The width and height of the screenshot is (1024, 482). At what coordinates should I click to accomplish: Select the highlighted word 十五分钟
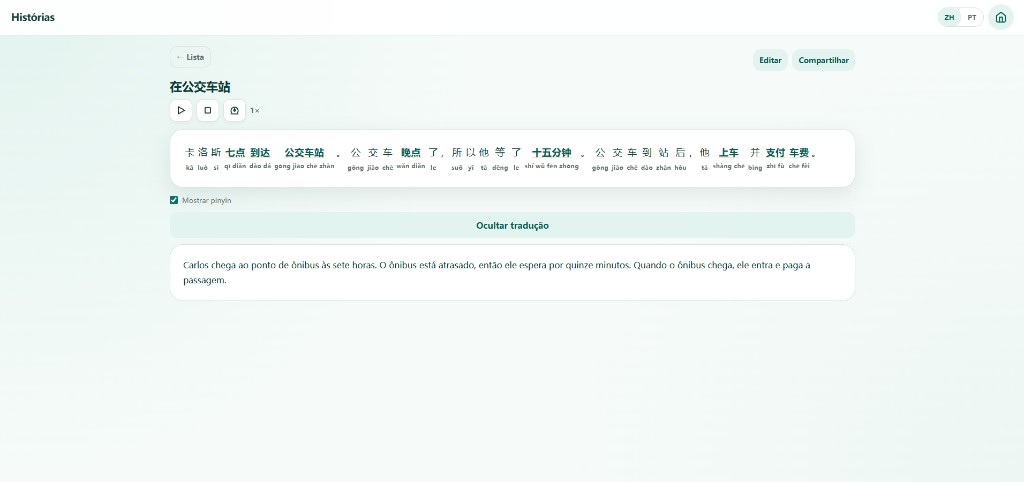point(552,153)
